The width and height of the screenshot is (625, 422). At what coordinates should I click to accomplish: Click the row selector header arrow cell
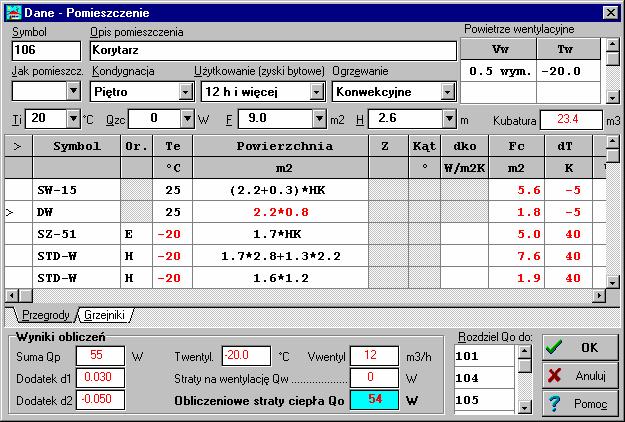(x=19, y=146)
